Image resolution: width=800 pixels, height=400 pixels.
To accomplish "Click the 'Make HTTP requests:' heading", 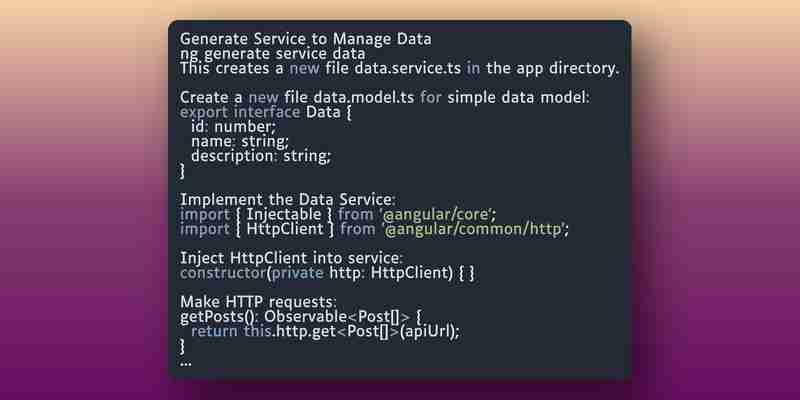I will tap(259, 302).
